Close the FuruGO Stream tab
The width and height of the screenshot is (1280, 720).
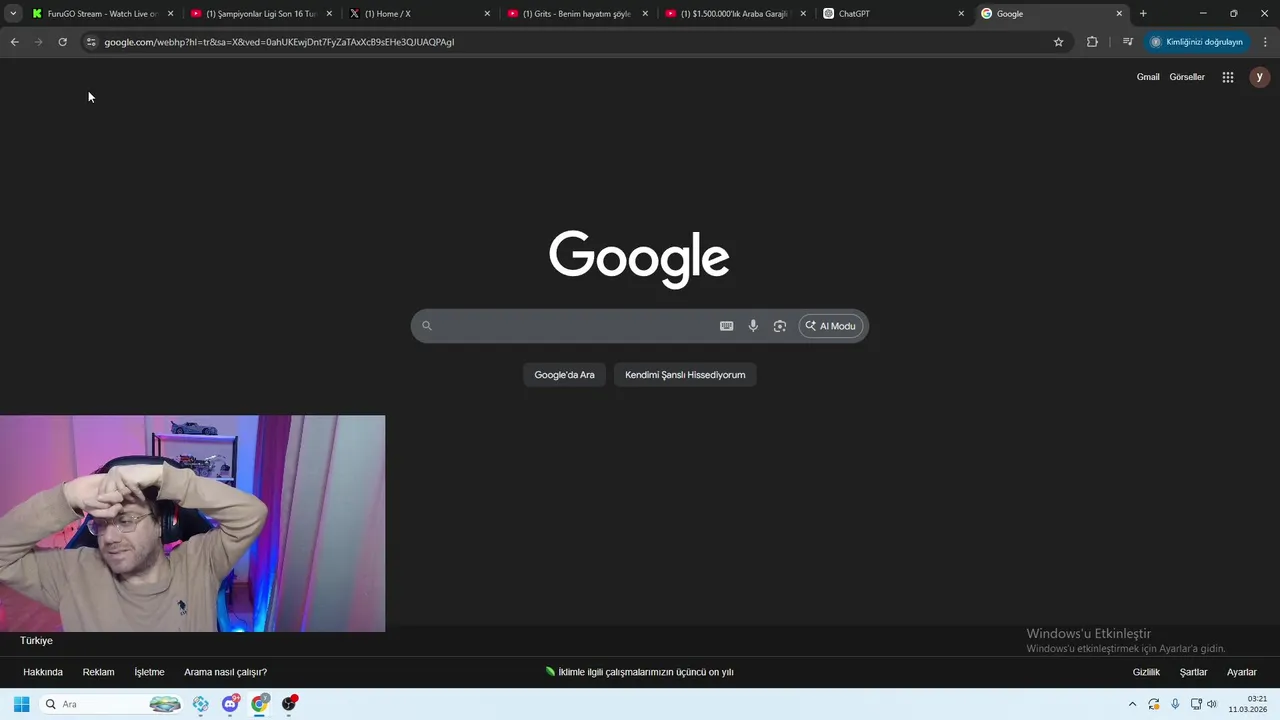(171, 14)
